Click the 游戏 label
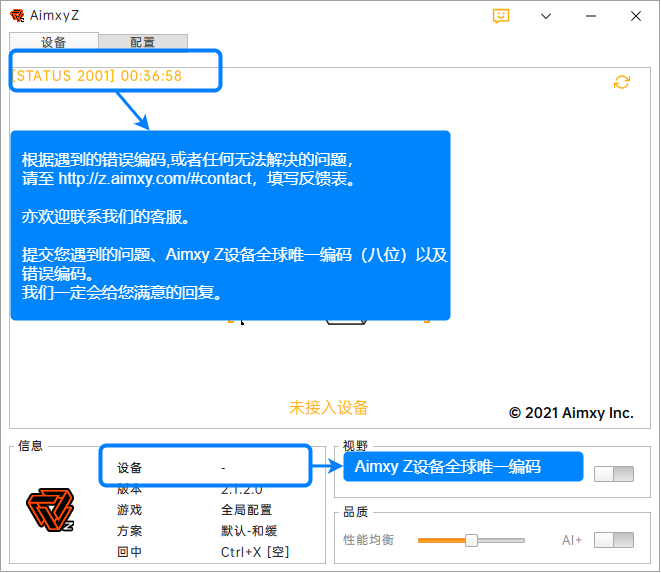Viewport: 661px width, 573px height. [x=129, y=510]
